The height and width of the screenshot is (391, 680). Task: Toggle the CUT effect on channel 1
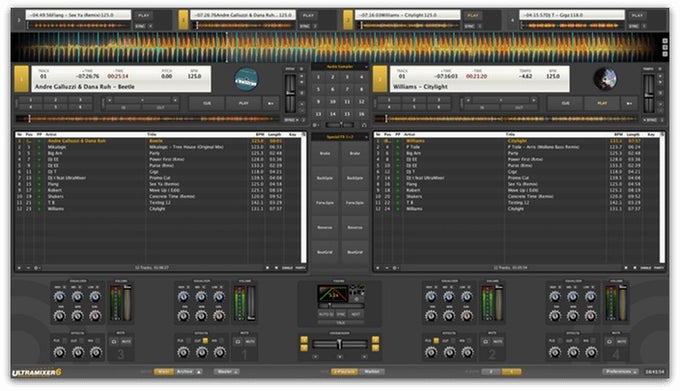pyautogui.click(x=205, y=341)
